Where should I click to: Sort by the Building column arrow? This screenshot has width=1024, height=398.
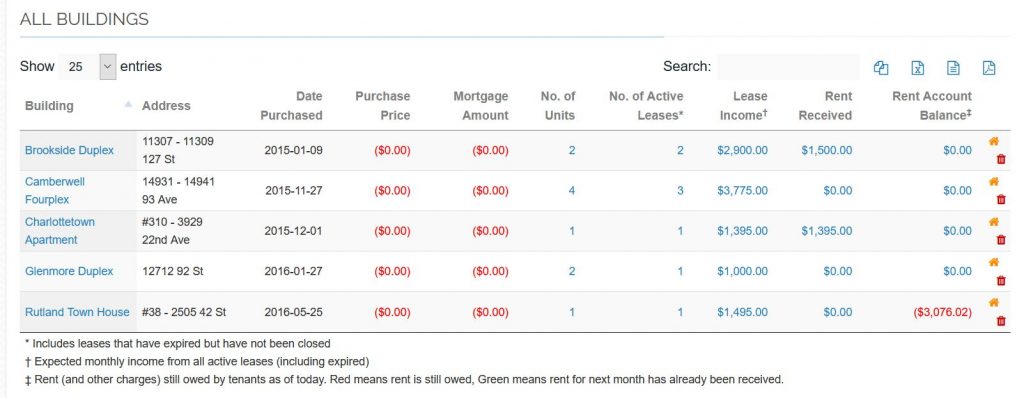tap(129, 105)
